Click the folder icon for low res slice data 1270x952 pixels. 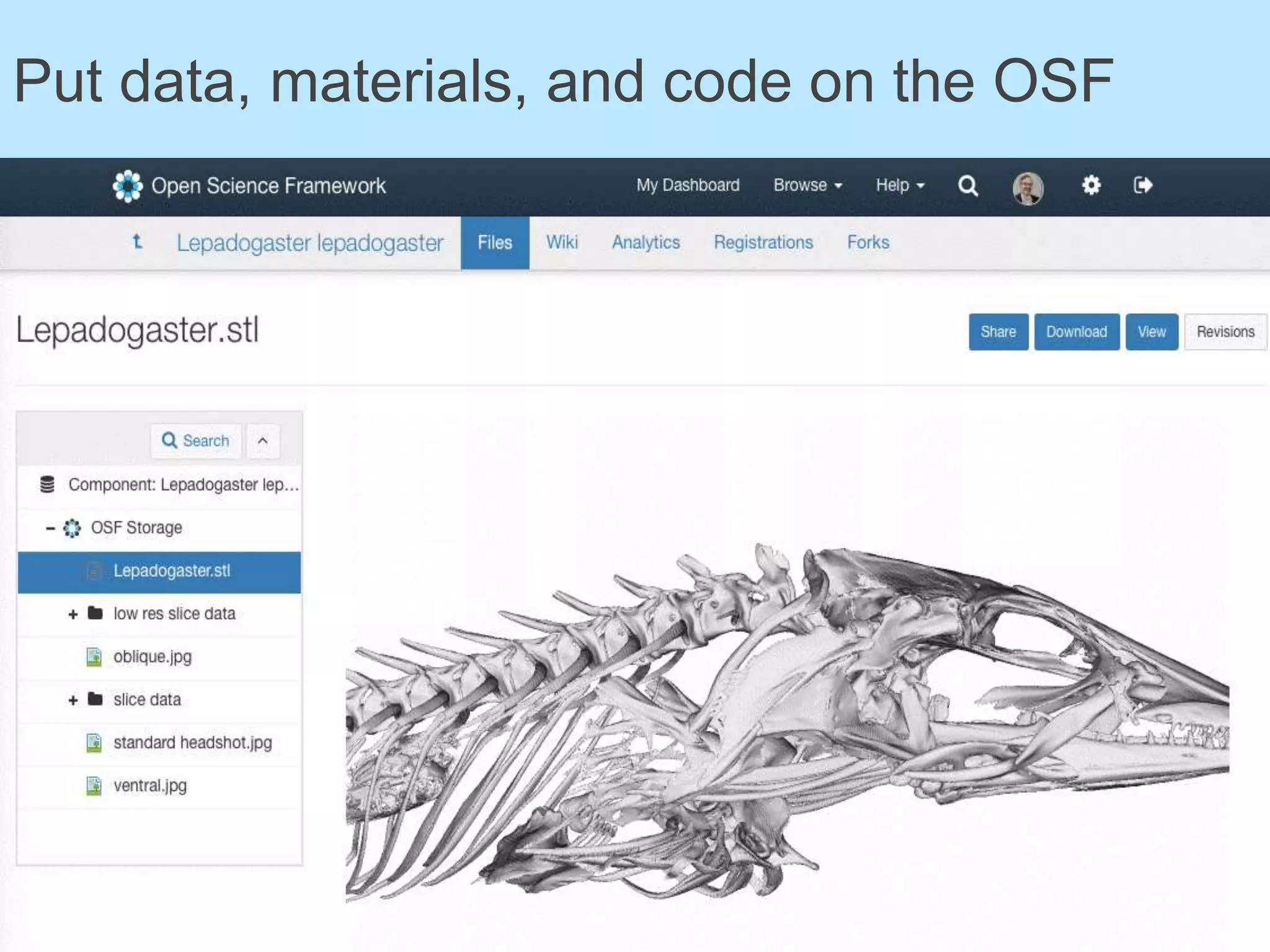coord(95,613)
